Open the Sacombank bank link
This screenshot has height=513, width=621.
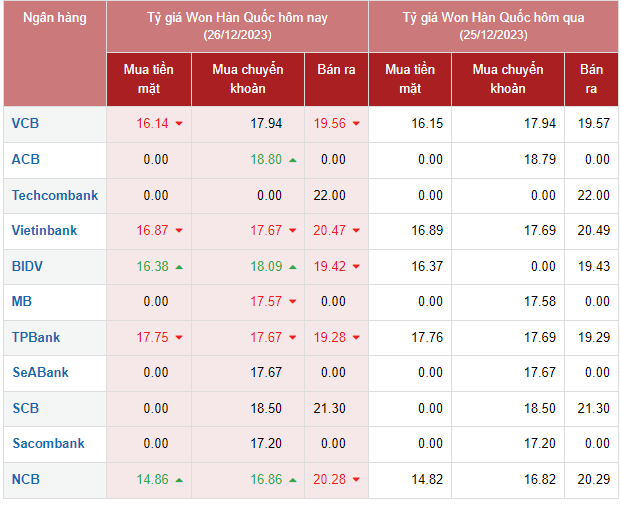(49, 443)
